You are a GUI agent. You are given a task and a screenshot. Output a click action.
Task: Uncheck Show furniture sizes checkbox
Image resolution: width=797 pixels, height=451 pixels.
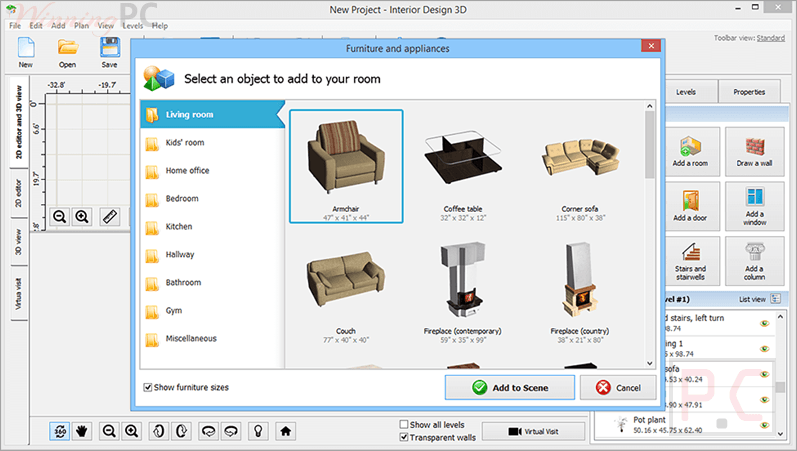tap(148, 387)
